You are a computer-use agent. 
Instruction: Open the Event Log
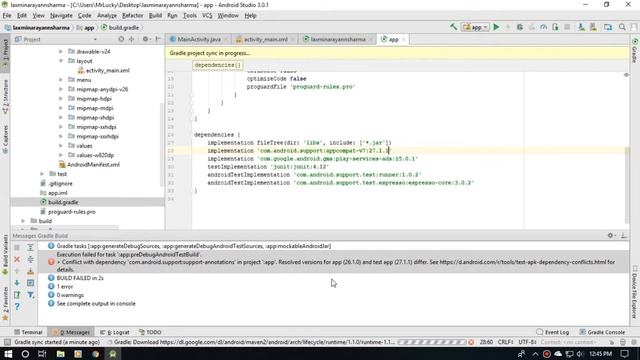(553, 332)
